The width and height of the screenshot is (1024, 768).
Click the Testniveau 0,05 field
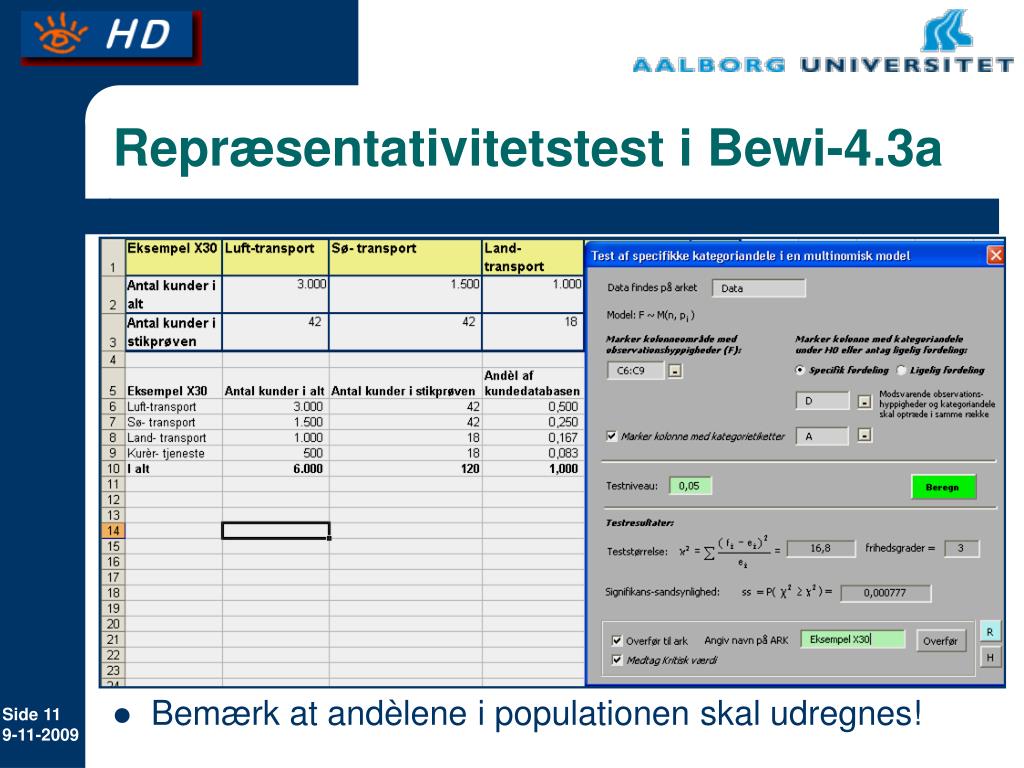(x=690, y=486)
